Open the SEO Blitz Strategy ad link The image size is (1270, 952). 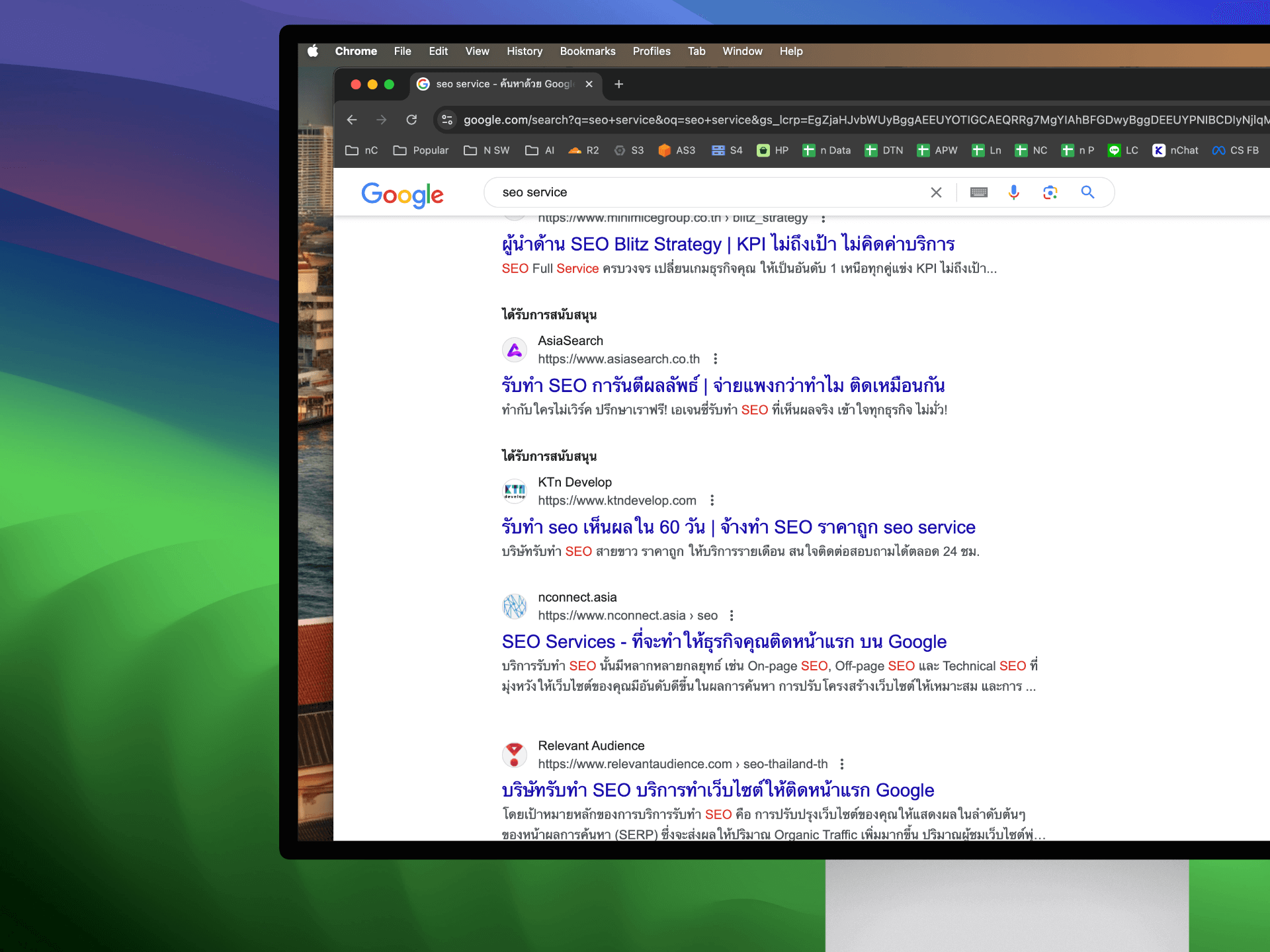(728, 245)
